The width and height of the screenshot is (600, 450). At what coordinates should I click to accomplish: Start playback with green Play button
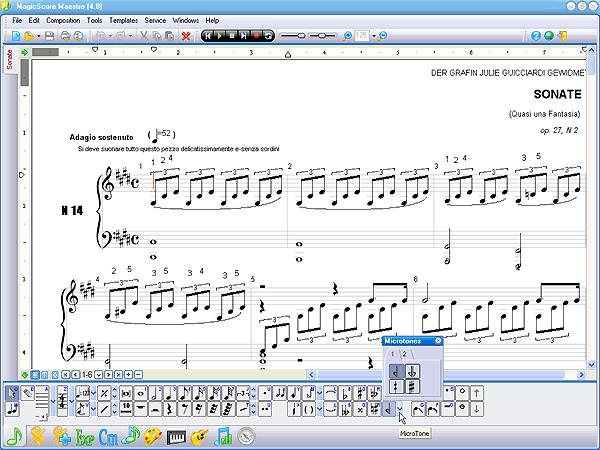coord(219,36)
